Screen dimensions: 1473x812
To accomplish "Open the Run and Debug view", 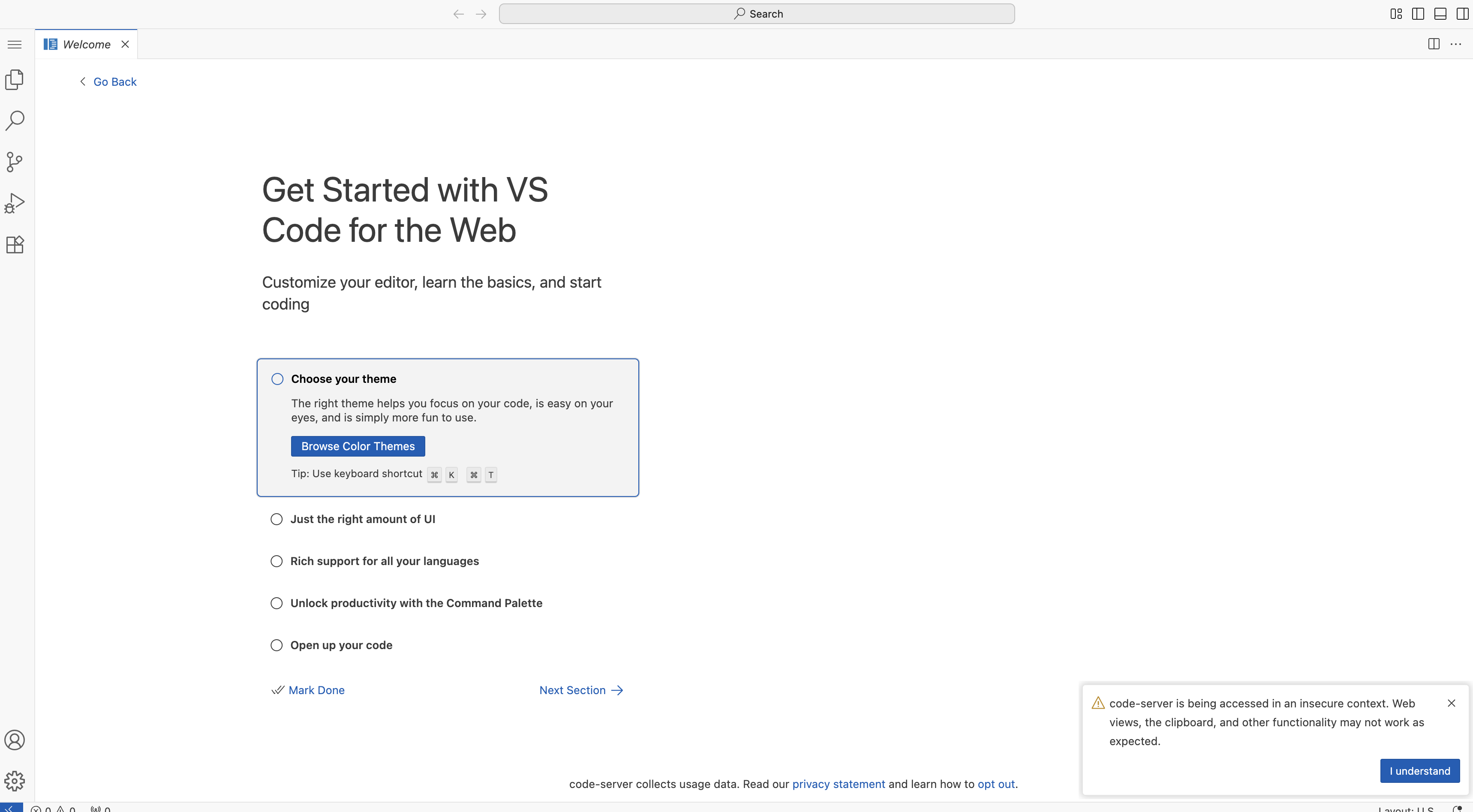I will coord(15,203).
